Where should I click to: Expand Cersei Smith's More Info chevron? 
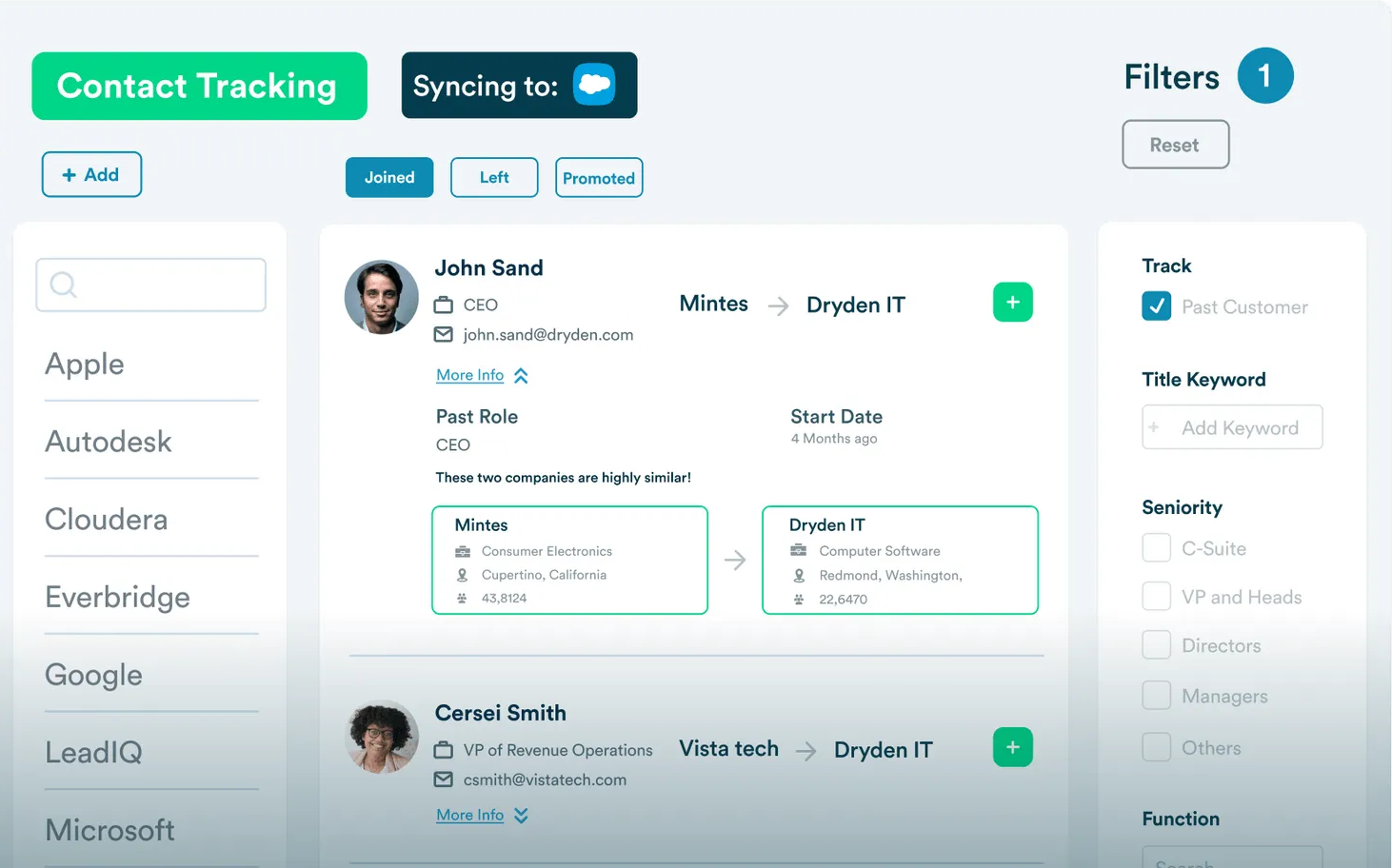pyautogui.click(x=521, y=816)
